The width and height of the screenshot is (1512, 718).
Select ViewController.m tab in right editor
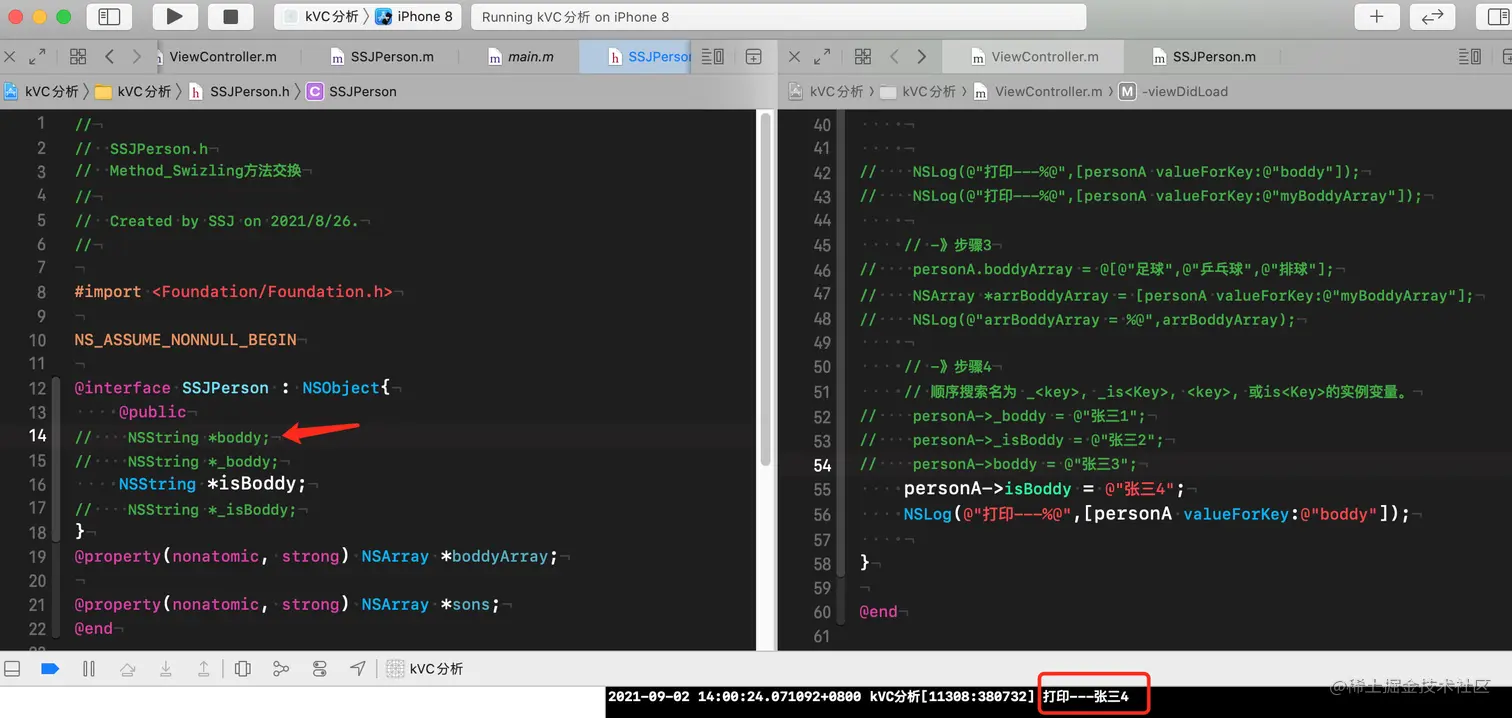coord(1035,57)
